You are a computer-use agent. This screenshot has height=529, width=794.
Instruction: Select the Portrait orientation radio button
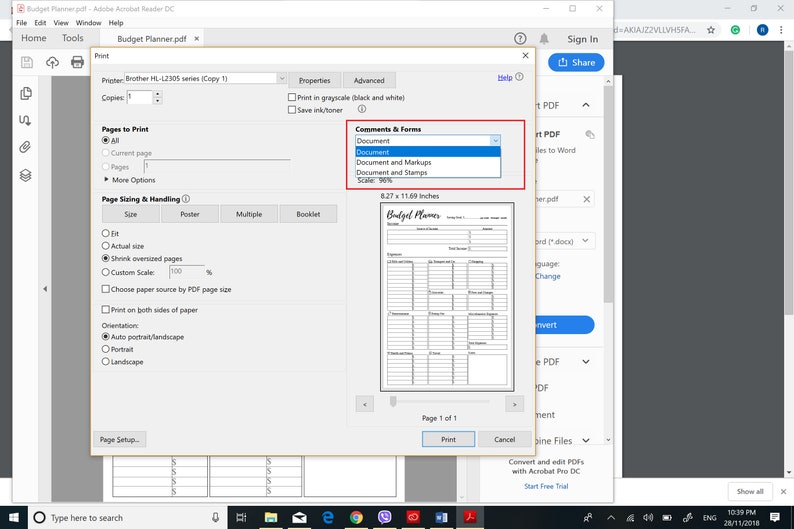[105, 349]
